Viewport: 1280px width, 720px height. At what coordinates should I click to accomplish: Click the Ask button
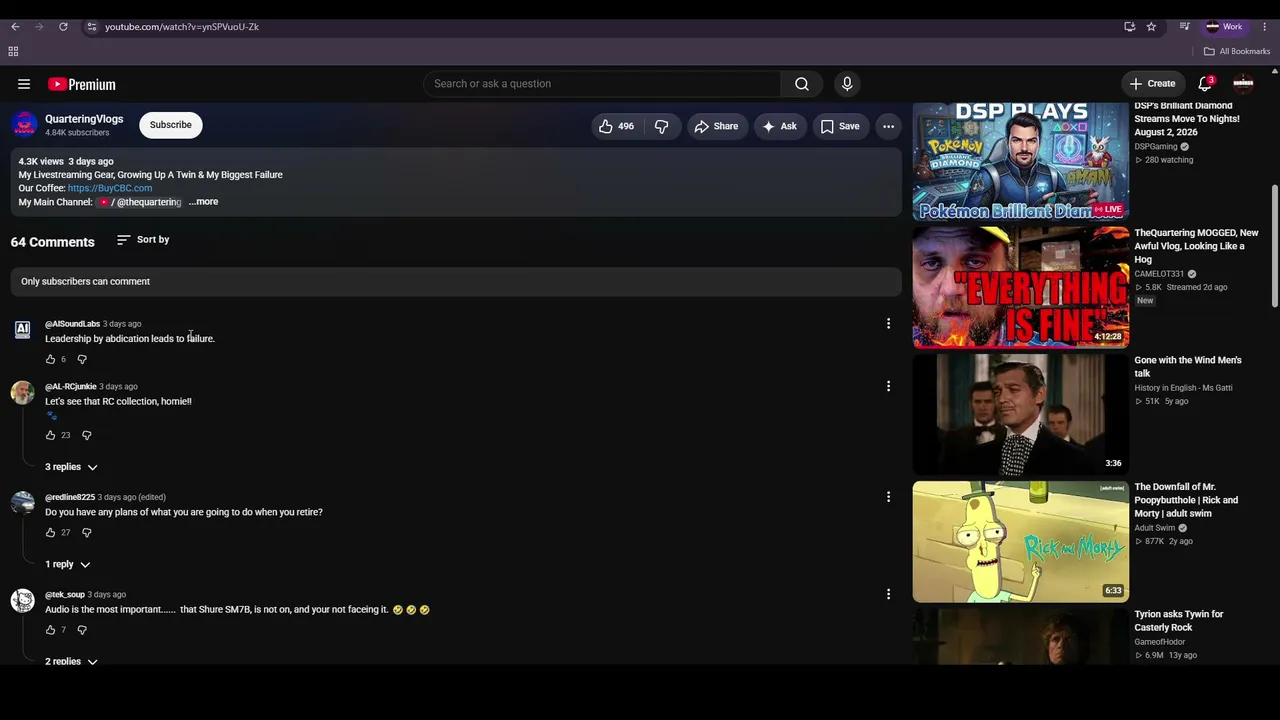click(x=779, y=126)
